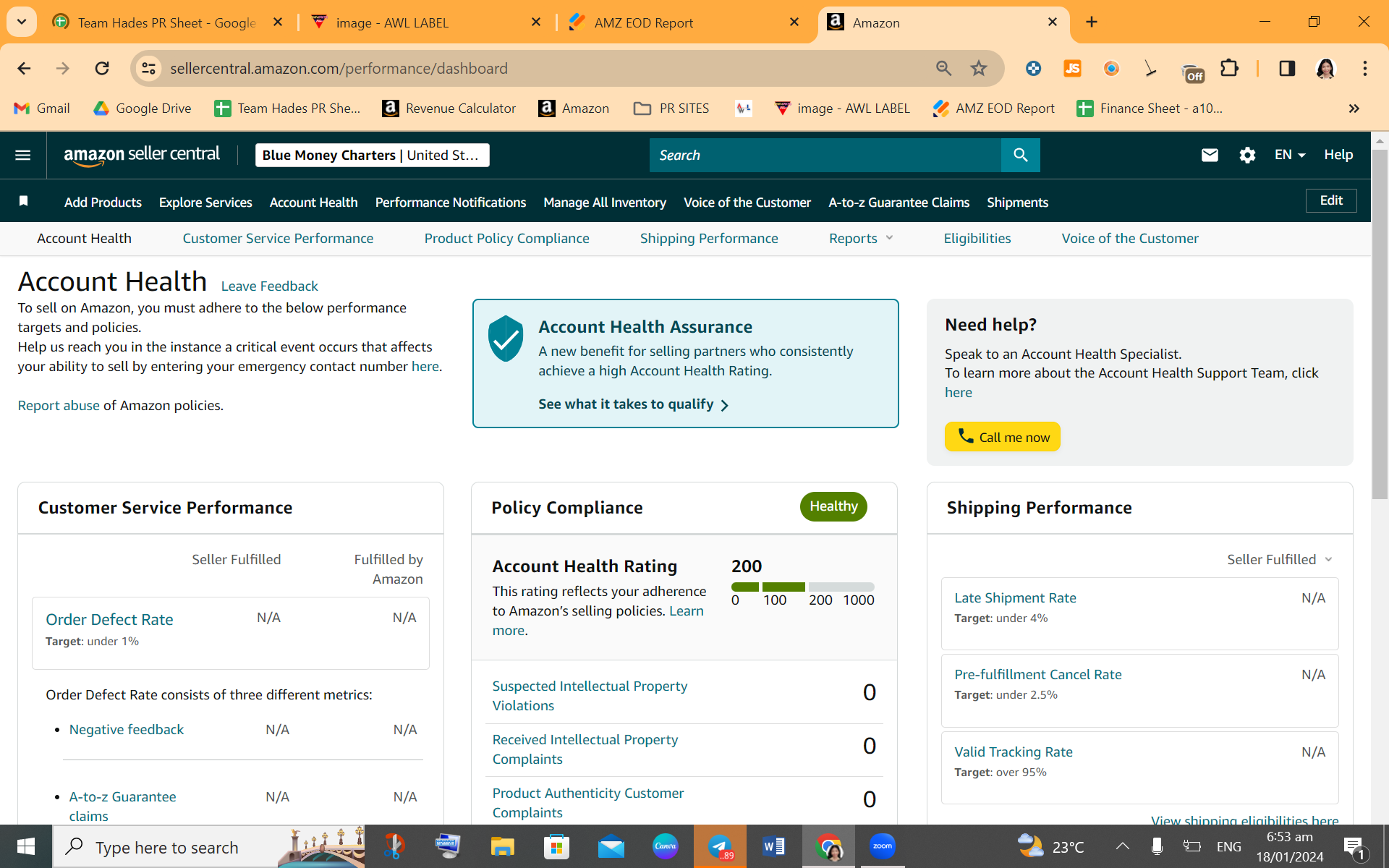This screenshot has height=868, width=1389.
Task: Click the Windows taskbar search box
Action: click(208, 846)
